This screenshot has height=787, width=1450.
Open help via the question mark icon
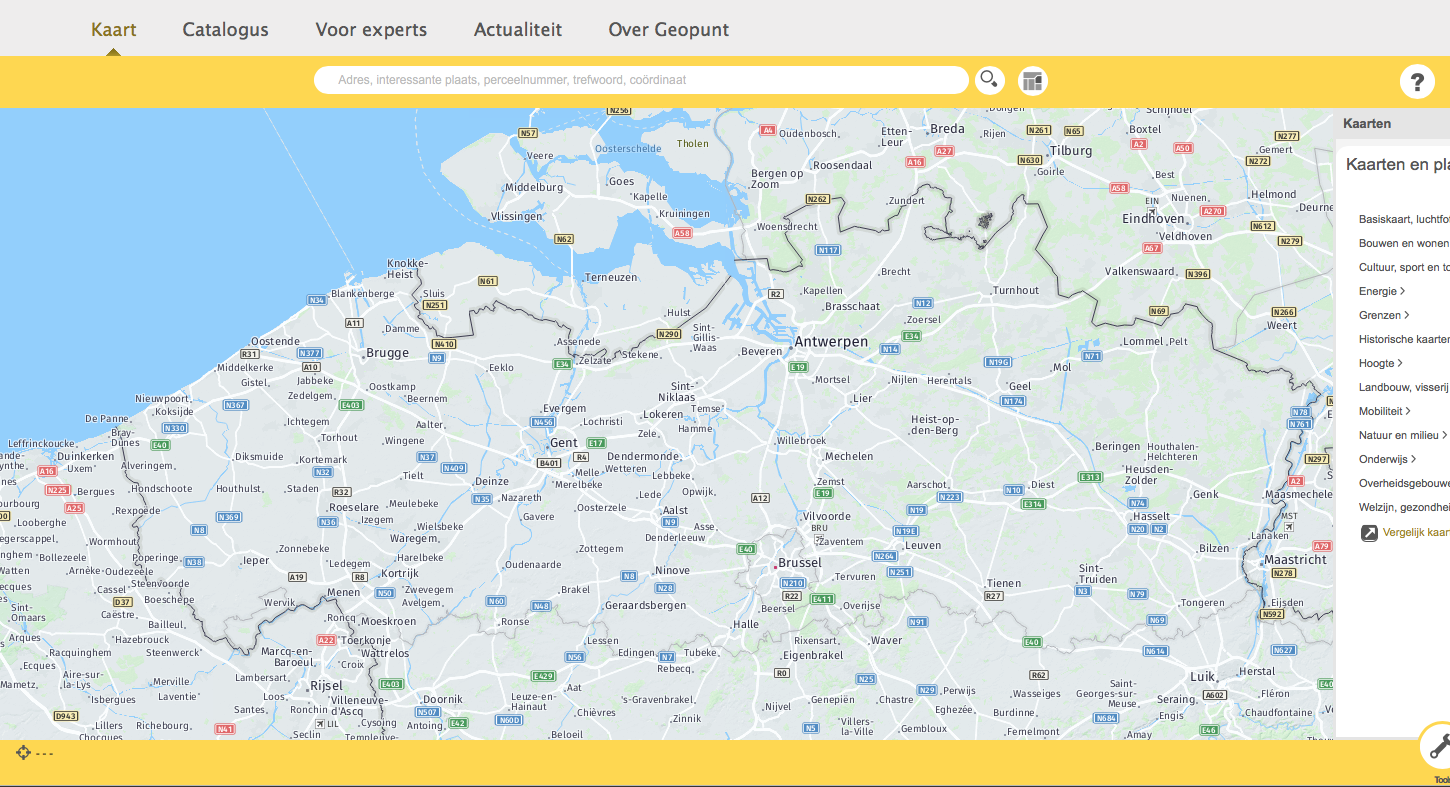pyautogui.click(x=1416, y=82)
